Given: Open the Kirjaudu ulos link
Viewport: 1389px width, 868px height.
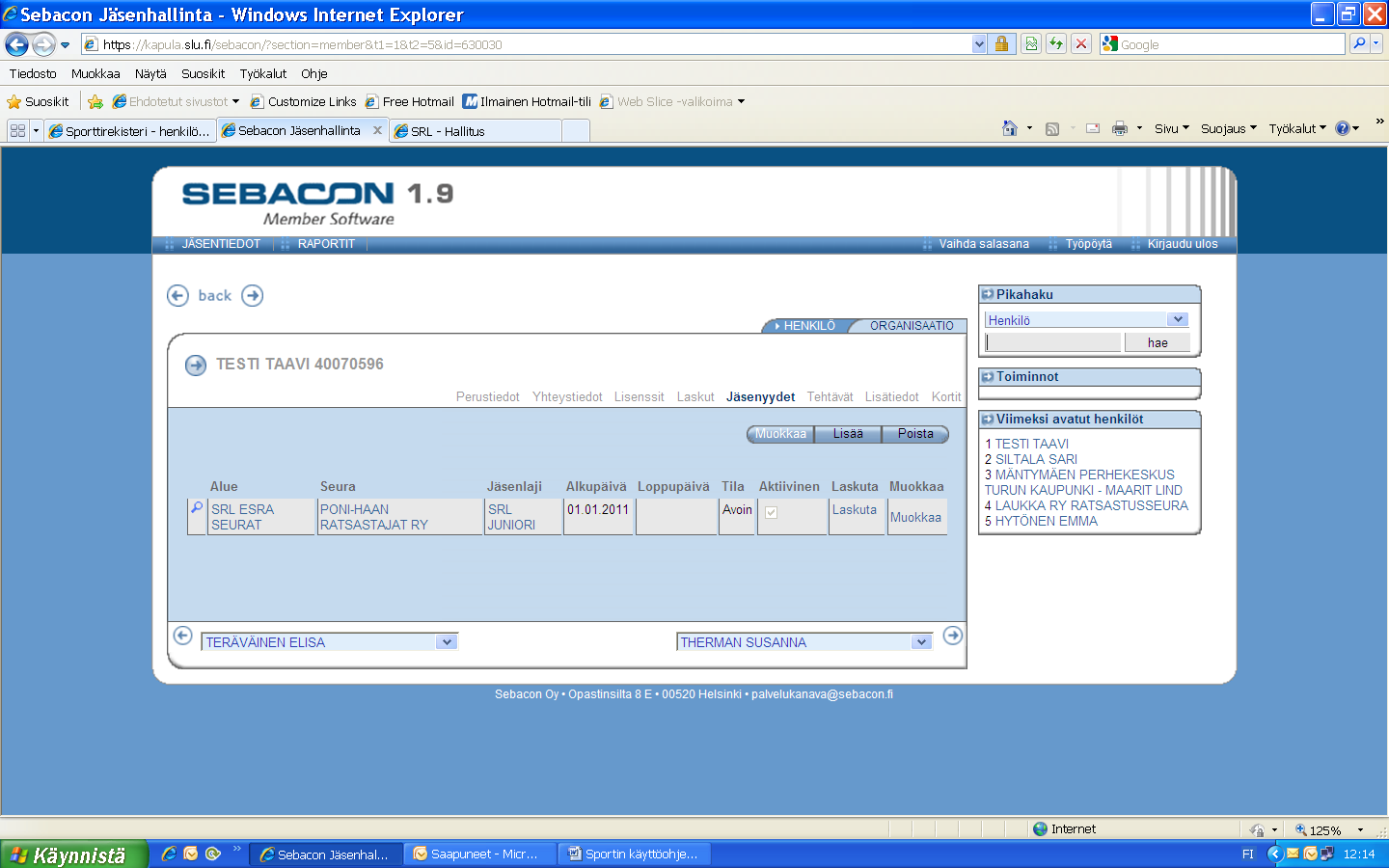Looking at the screenshot, I should (x=1182, y=244).
